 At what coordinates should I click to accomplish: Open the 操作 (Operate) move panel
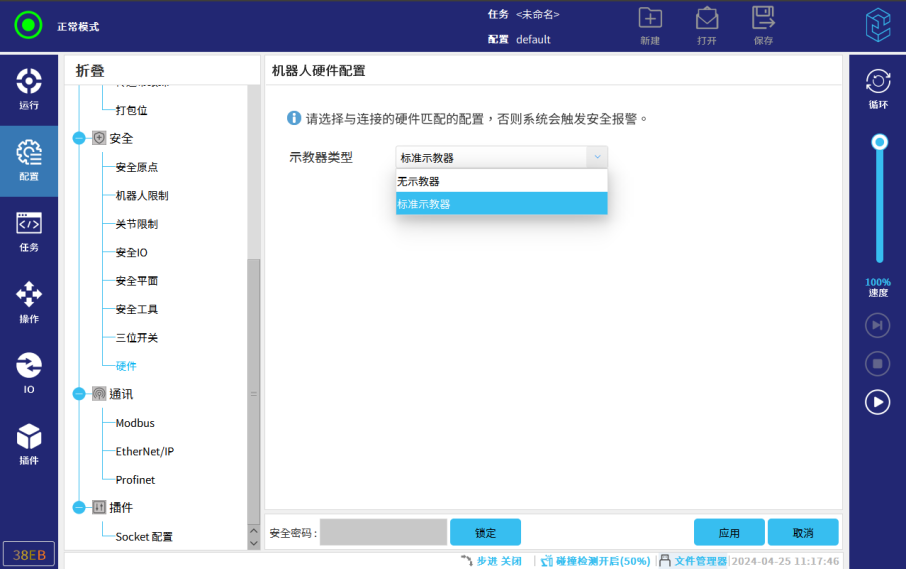[29, 302]
